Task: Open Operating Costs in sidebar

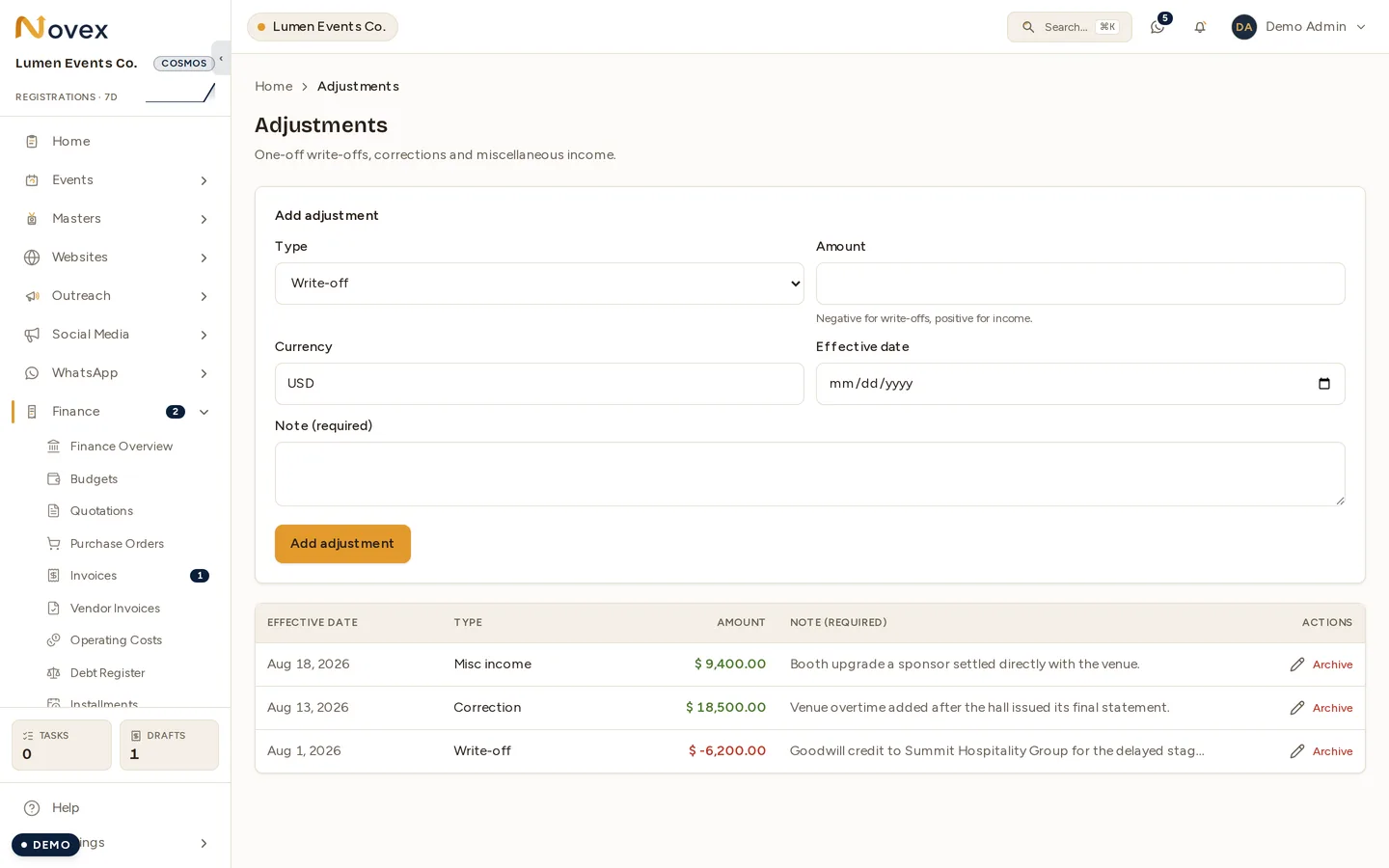Action: (x=116, y=640)
